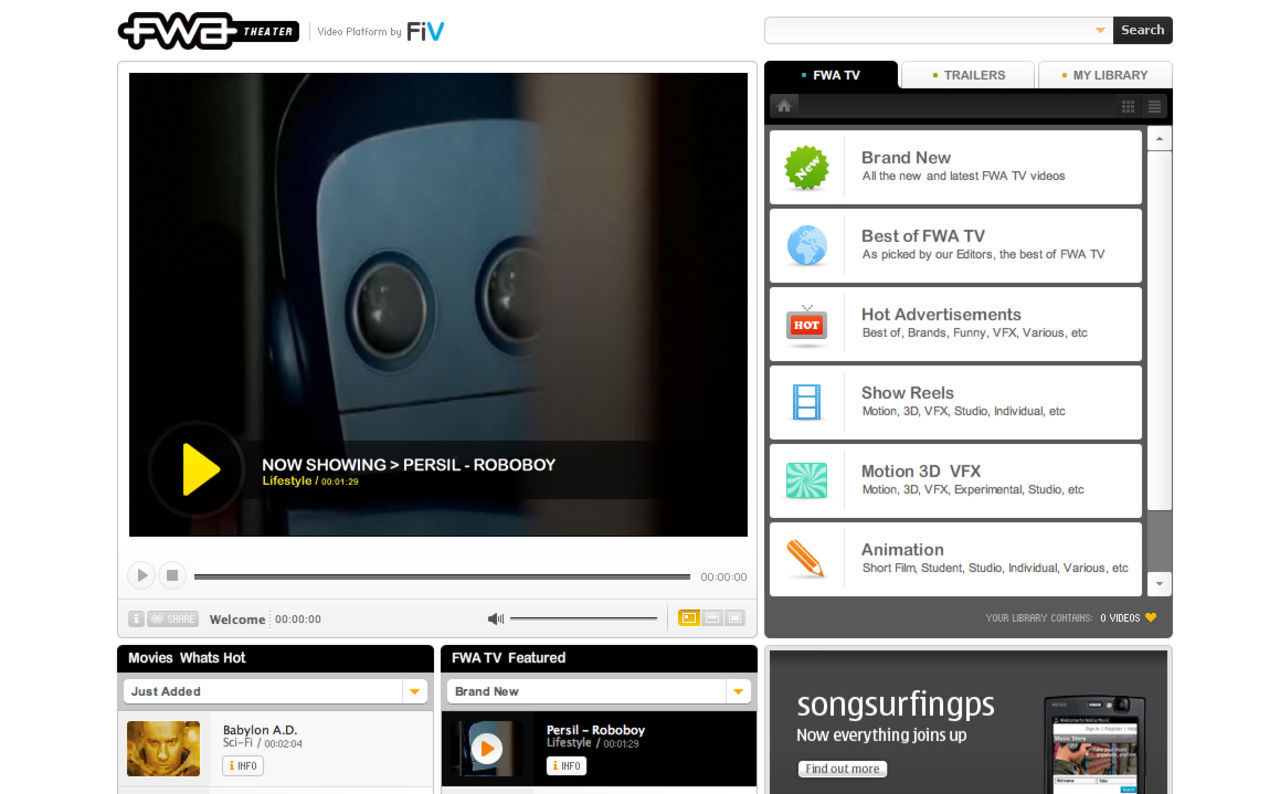Screen dimensions: 1280x794
Task: Click the green Brand New badge icon
Action: (x=807, y=167)
